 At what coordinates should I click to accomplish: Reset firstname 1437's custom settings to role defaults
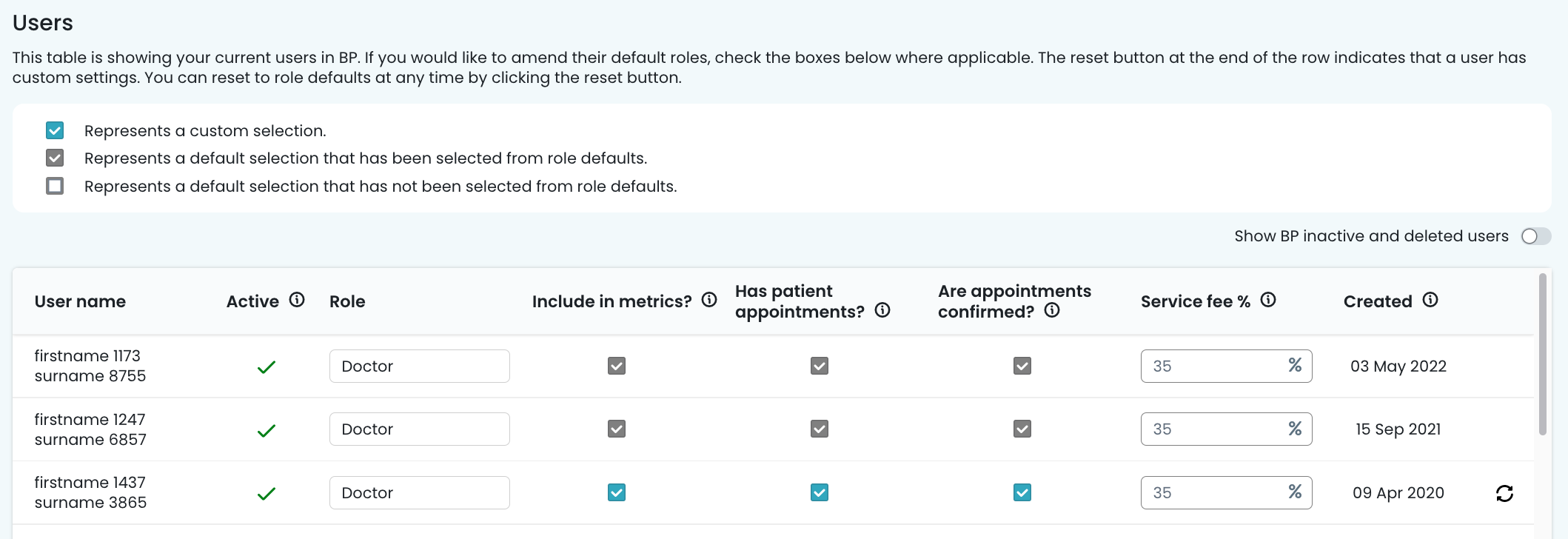[x=1504, y=492]
